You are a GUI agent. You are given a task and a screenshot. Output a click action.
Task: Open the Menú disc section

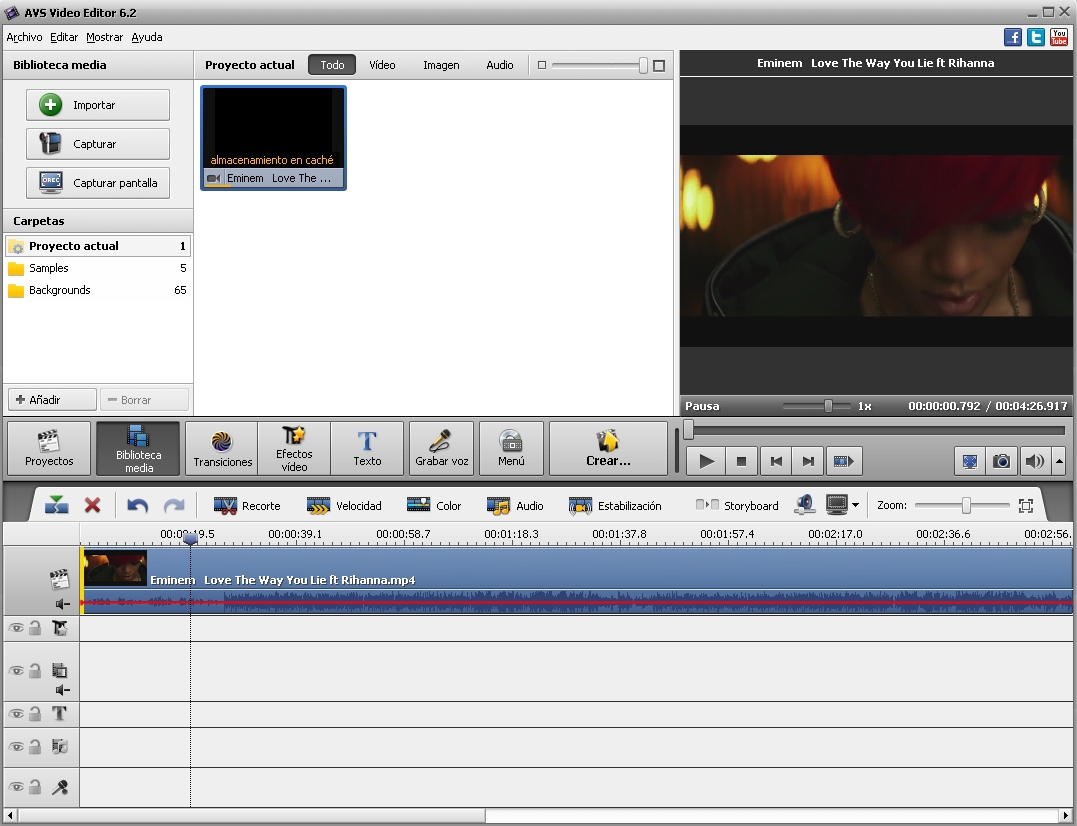[511, 448]
